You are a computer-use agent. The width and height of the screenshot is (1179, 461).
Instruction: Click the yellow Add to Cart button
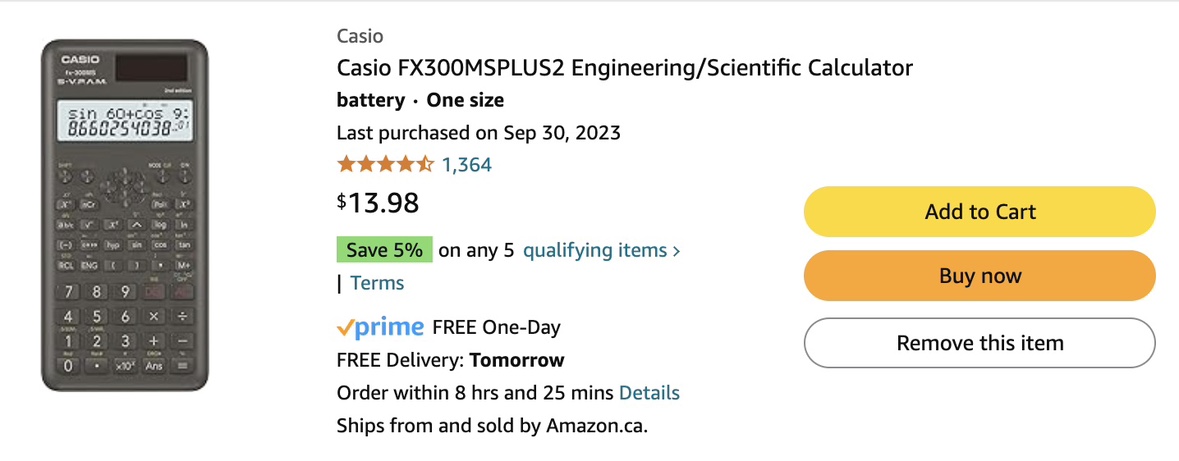[979, 212]
